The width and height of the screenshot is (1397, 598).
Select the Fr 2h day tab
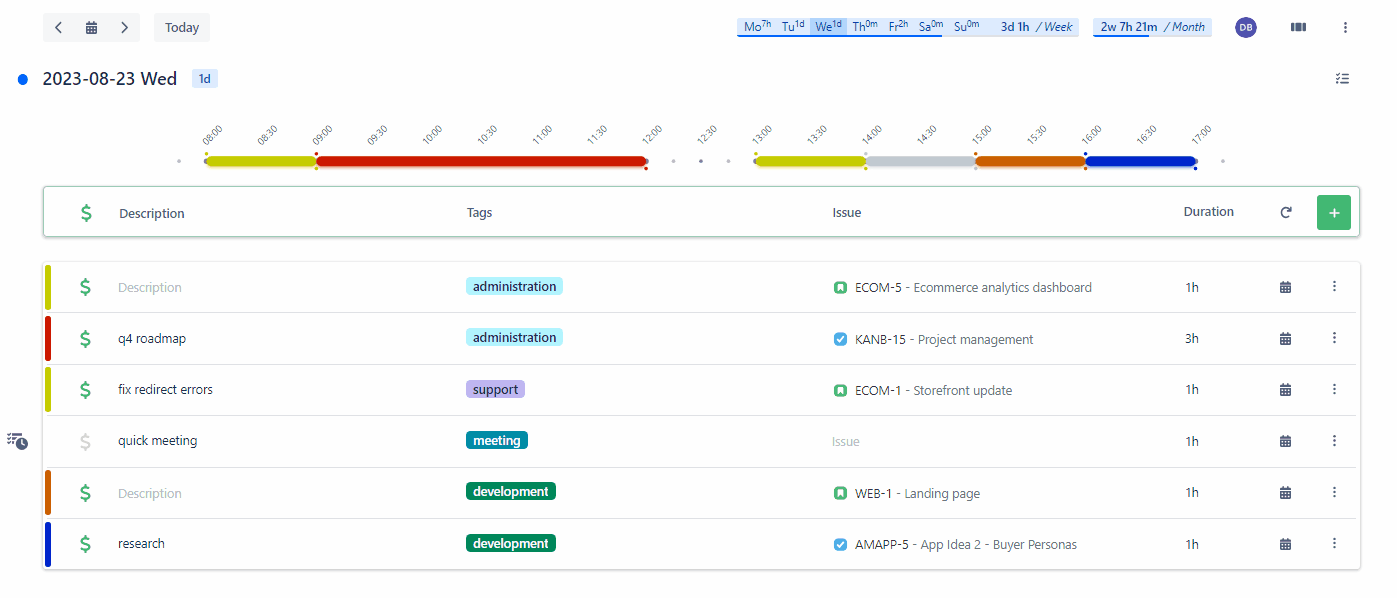click(897, 27)
